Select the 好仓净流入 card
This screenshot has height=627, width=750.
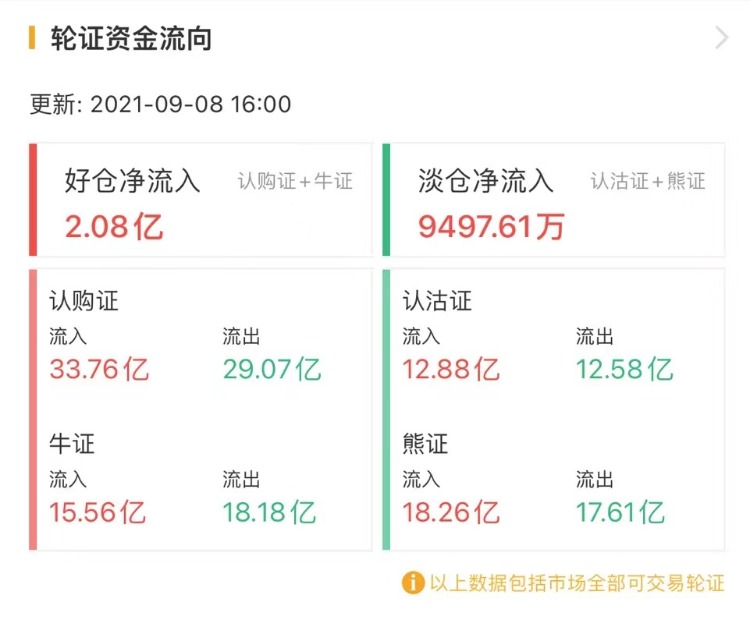pos(200,200)
